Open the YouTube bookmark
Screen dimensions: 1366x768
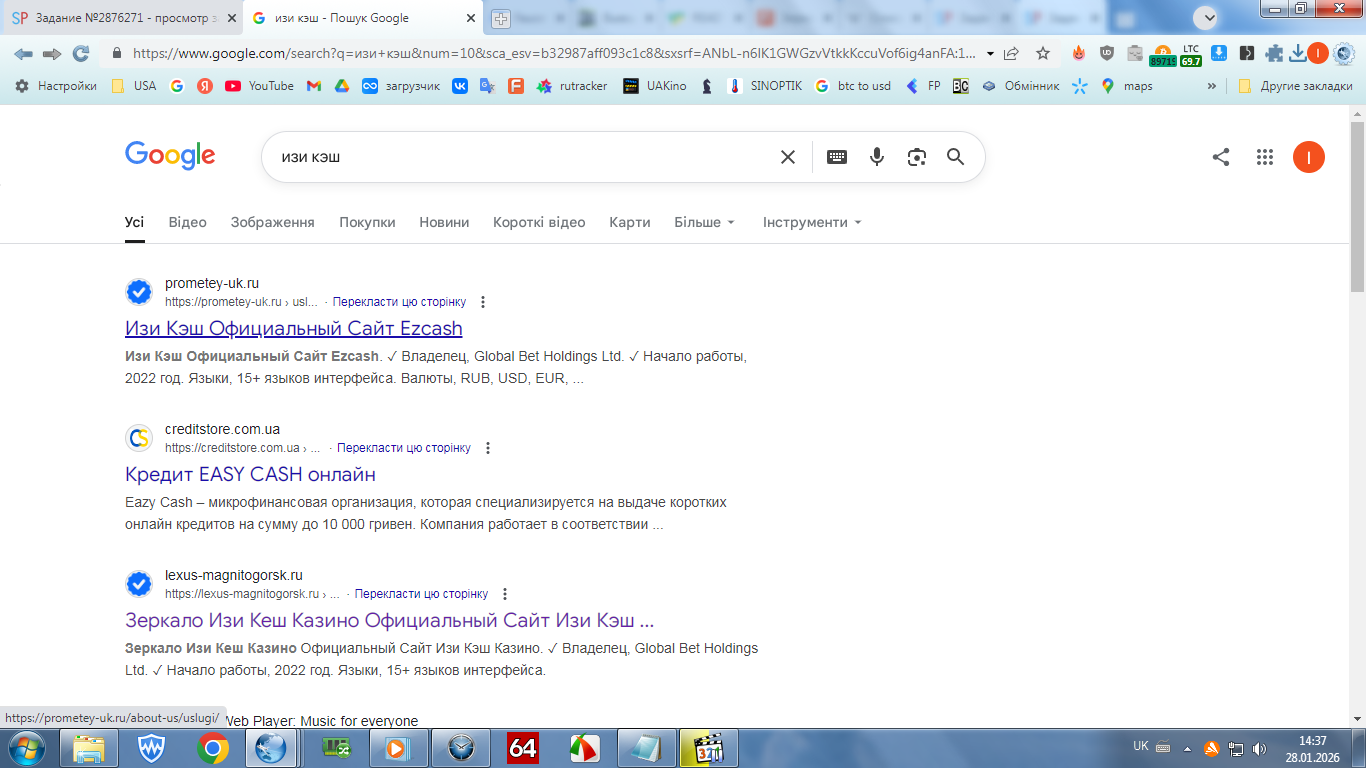259,86
